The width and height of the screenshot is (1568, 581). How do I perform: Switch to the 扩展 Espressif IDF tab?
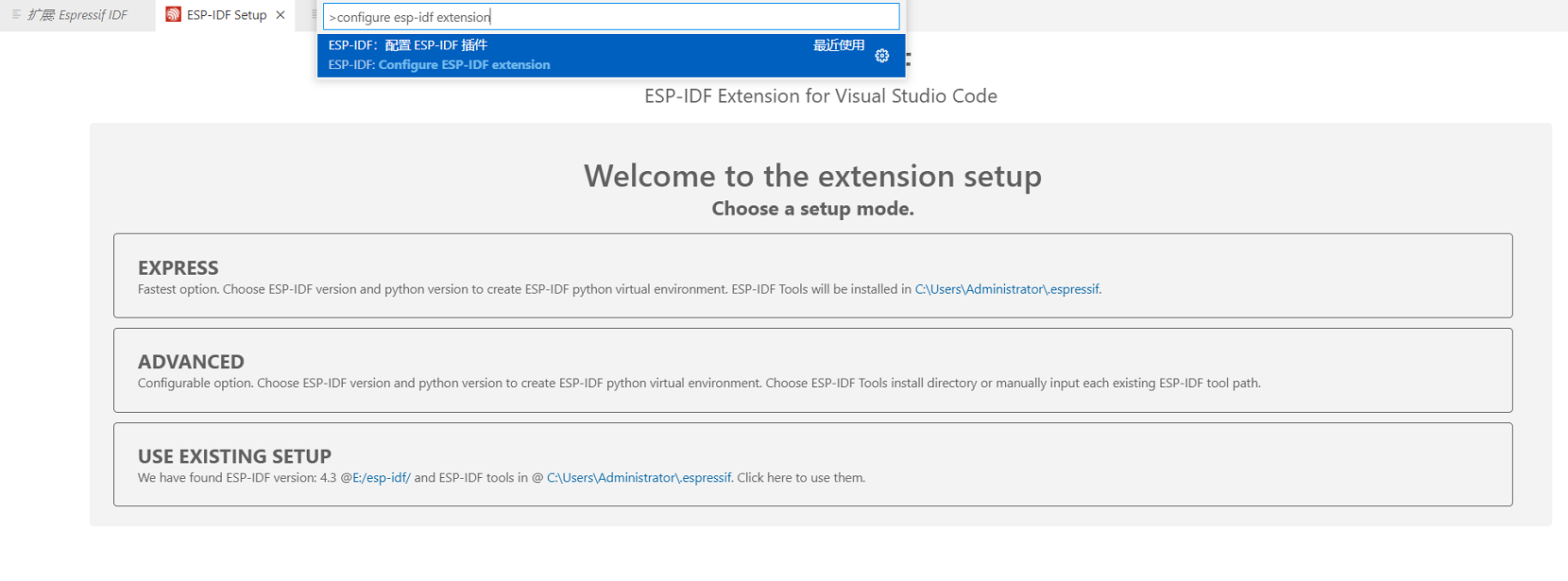(x=77, y=15)
